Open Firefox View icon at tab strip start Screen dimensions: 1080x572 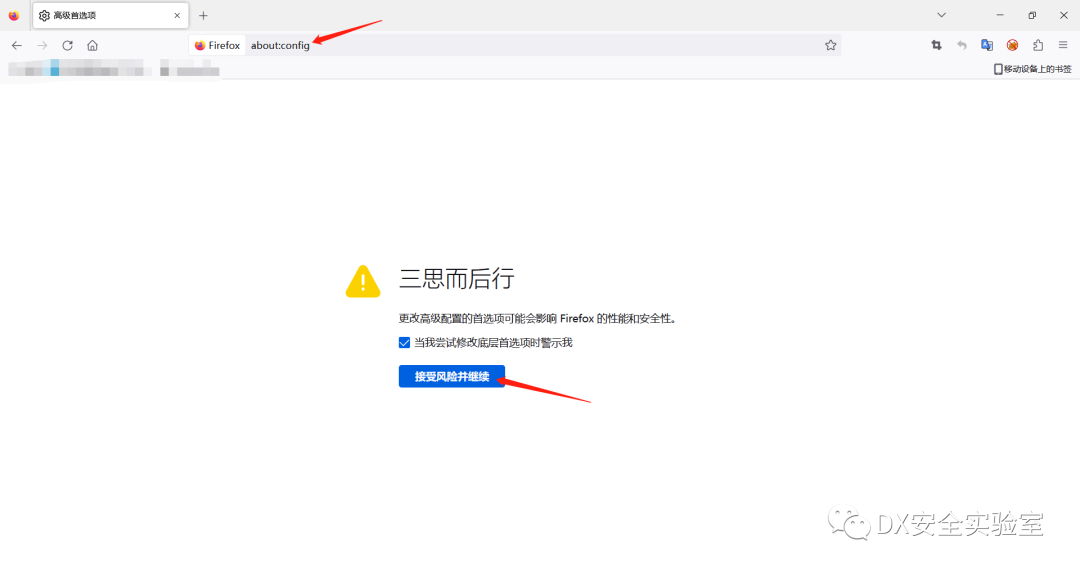(14, 16)
